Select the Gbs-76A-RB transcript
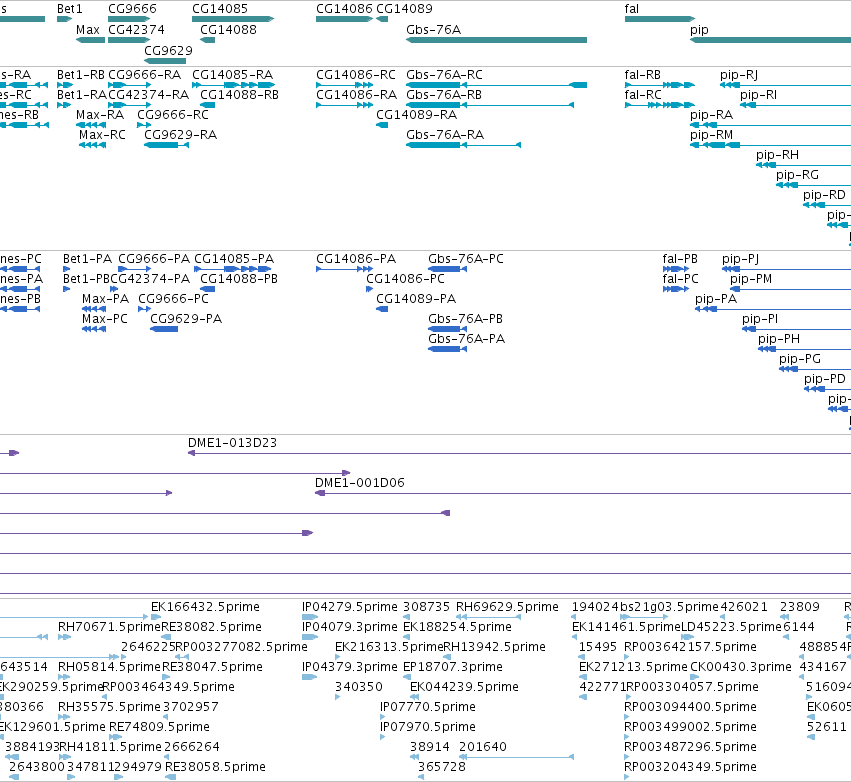Viewport: 851px width, 782px height. click(x=490, y=105)
